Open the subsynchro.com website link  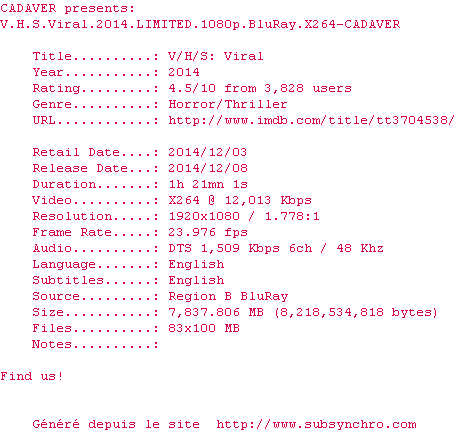pyautogui.click(x=316, y=424)
